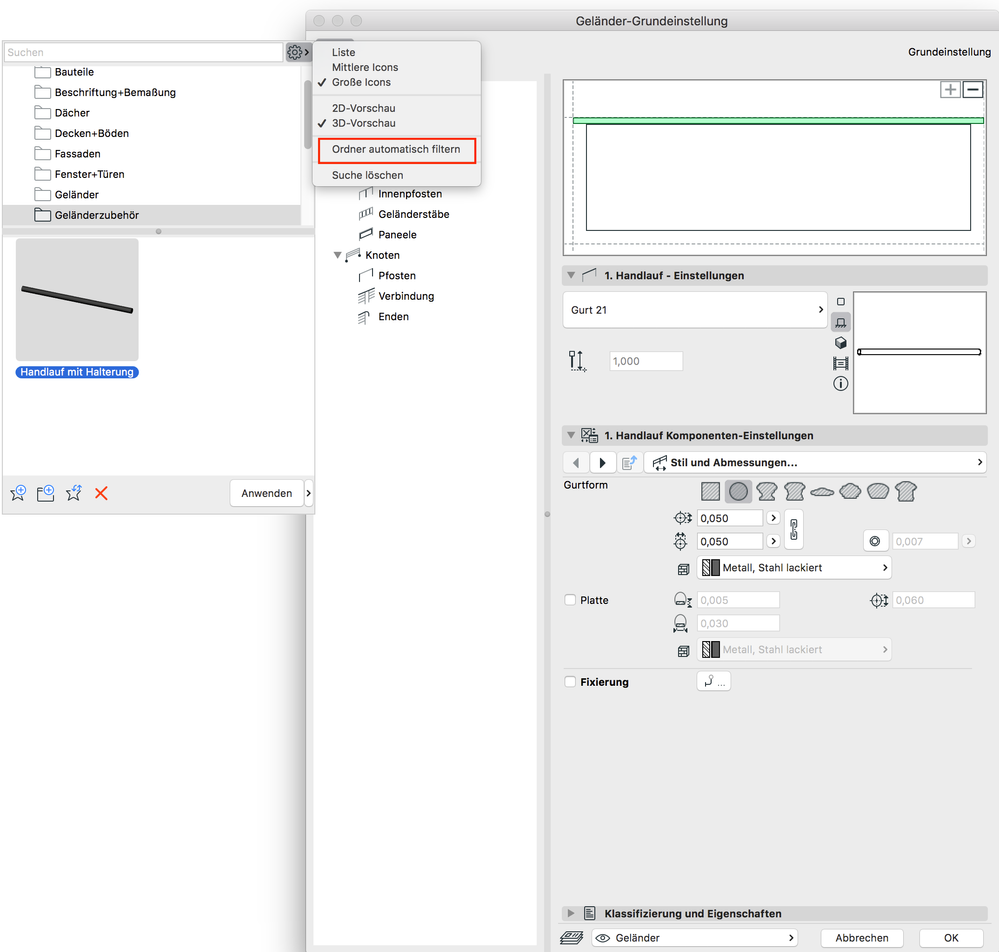Select Enden under Knoten
The image size is (999, 952).
[393, 316]
